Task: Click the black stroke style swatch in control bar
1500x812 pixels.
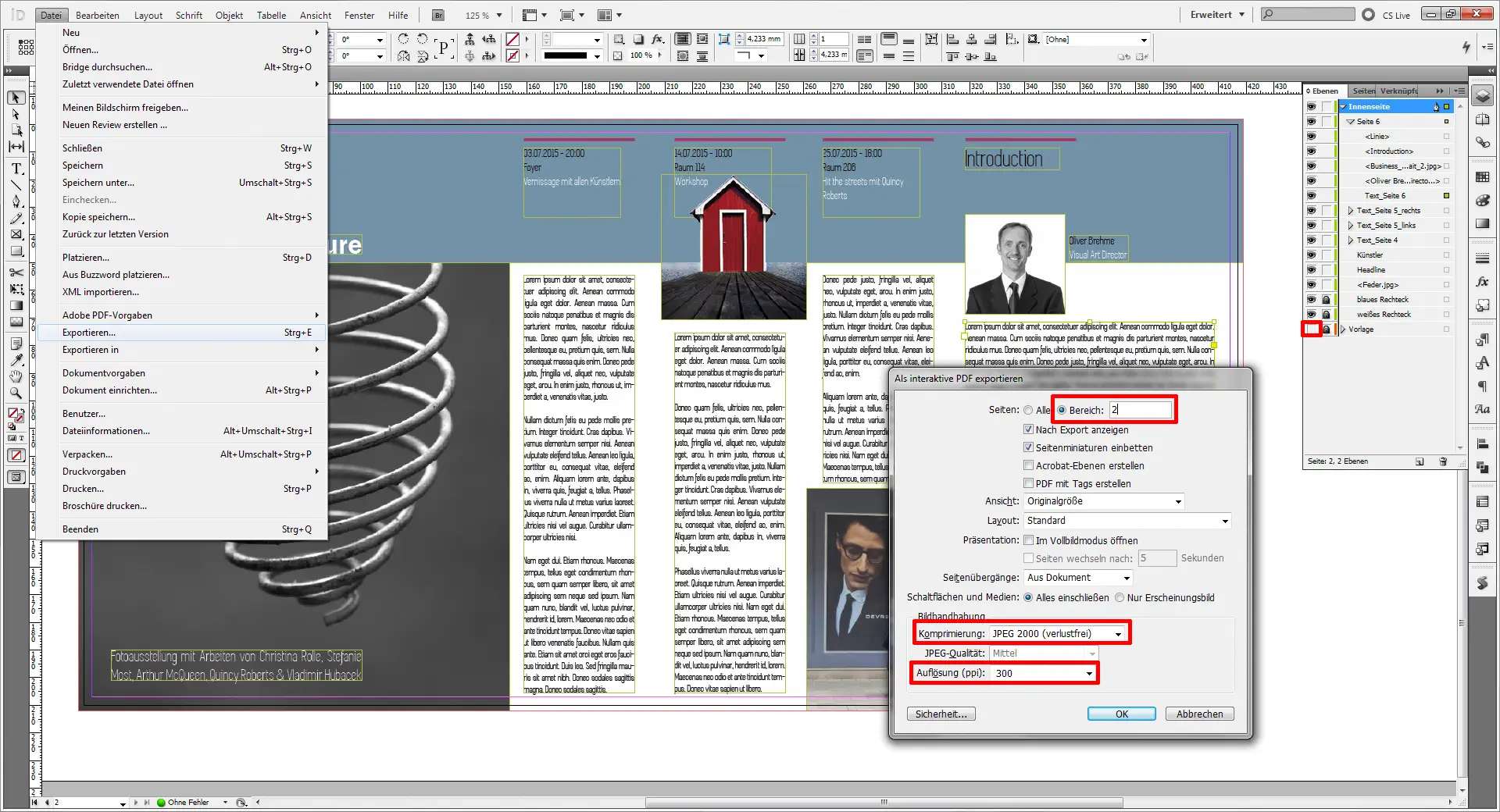Action: tap(565, 55)
